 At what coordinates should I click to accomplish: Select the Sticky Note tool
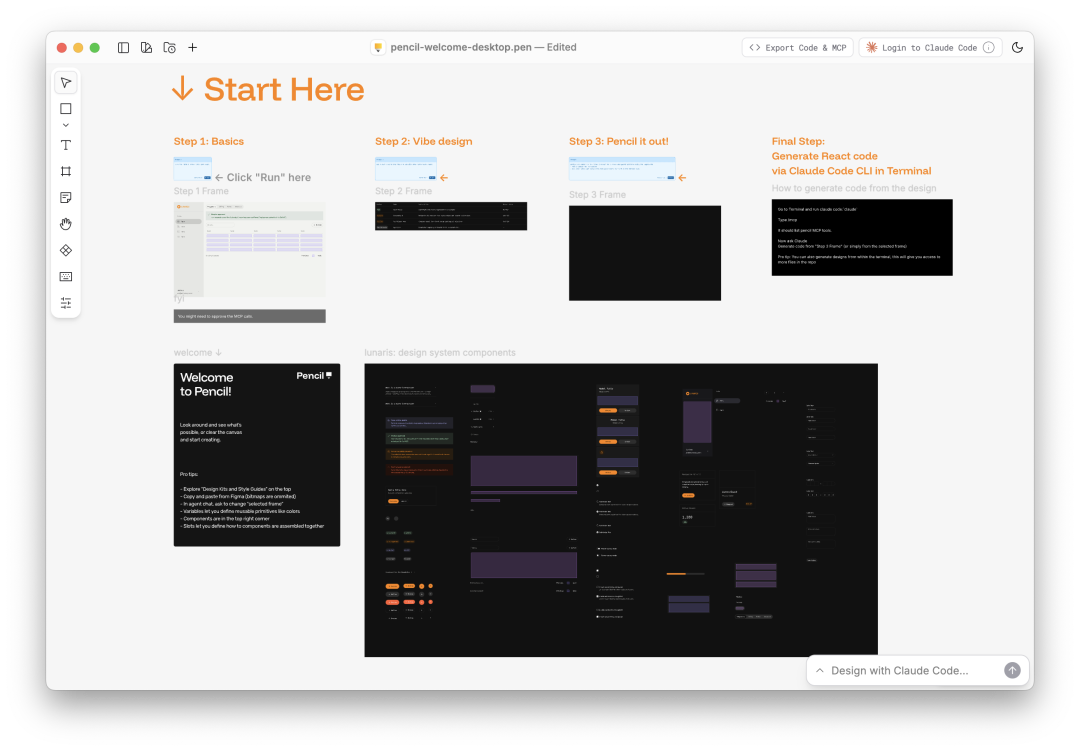click(66, 198)
